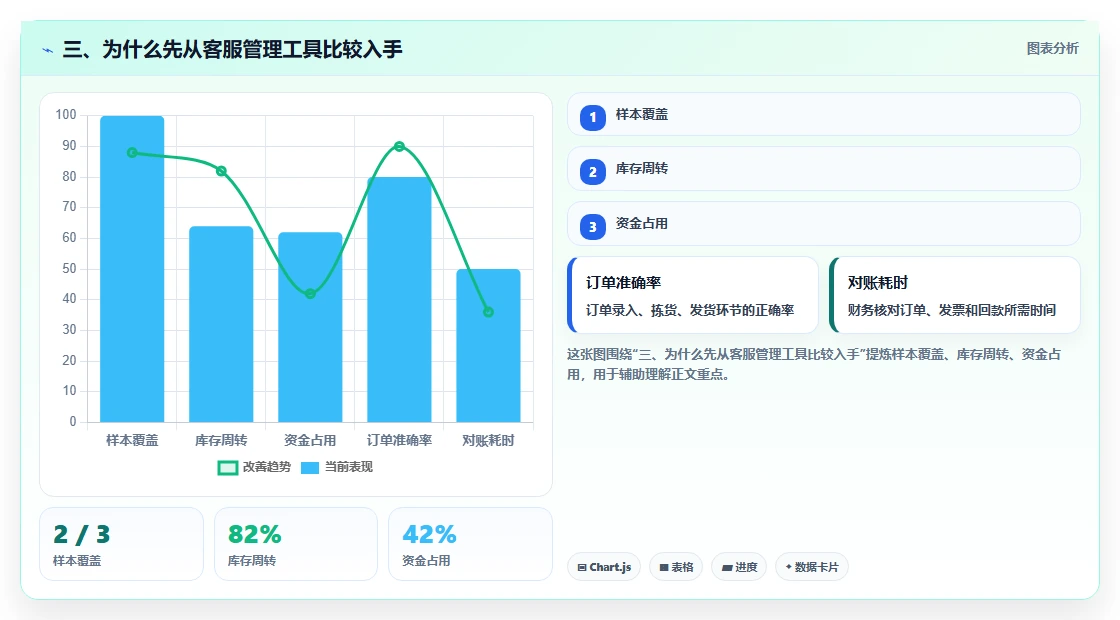Click the 表格 tag icon

click(x=664, y=567)
